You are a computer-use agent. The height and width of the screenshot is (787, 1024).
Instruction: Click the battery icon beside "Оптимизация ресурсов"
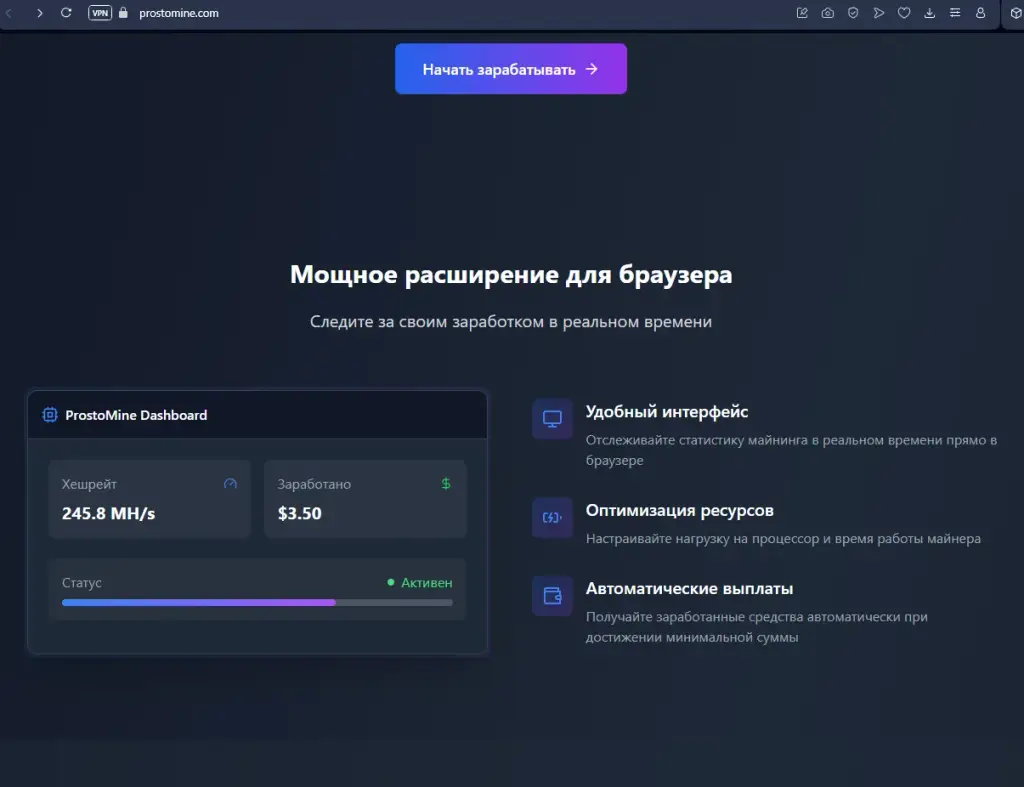pos(552,517)
